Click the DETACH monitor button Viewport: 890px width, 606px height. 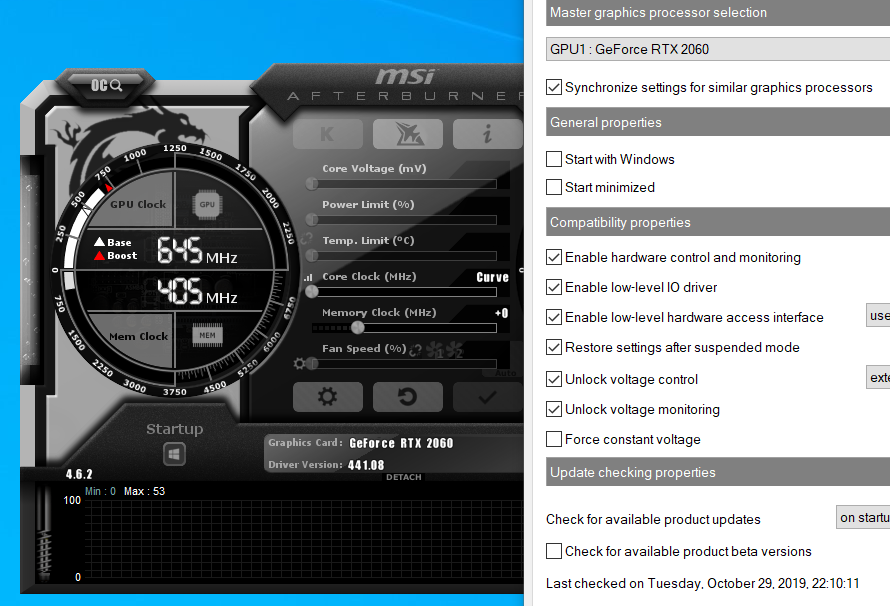click(x=404, y=477)
